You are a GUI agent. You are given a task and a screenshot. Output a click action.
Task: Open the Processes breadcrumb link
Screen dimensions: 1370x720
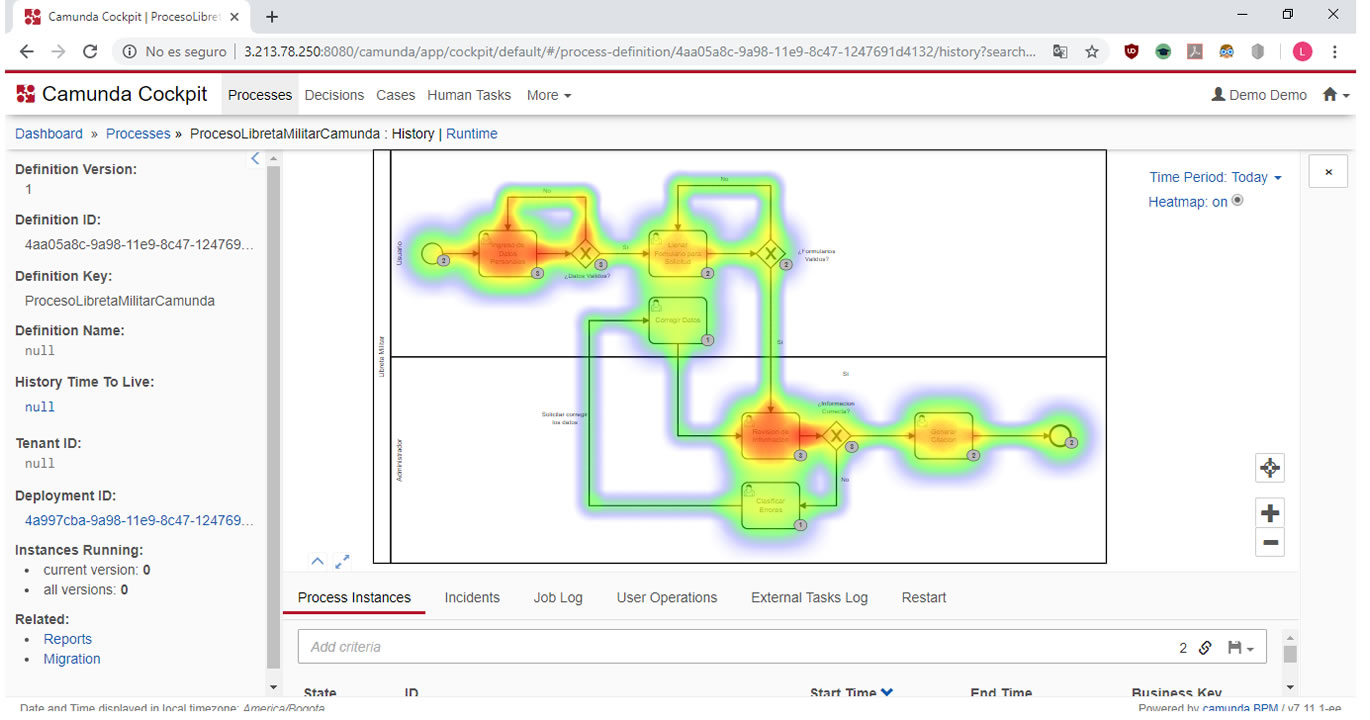coord(138,134)
